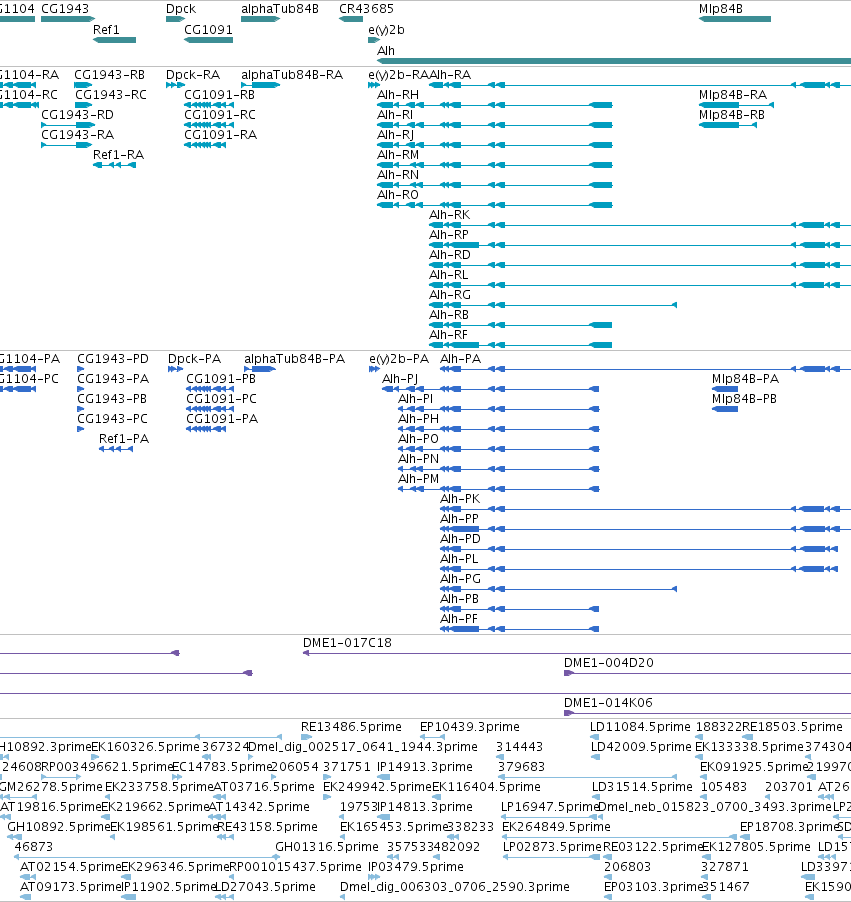This screenshot has height=902, width=851.
Task: Click the Mlp84B-RB transcript
Action: [728, 125]
